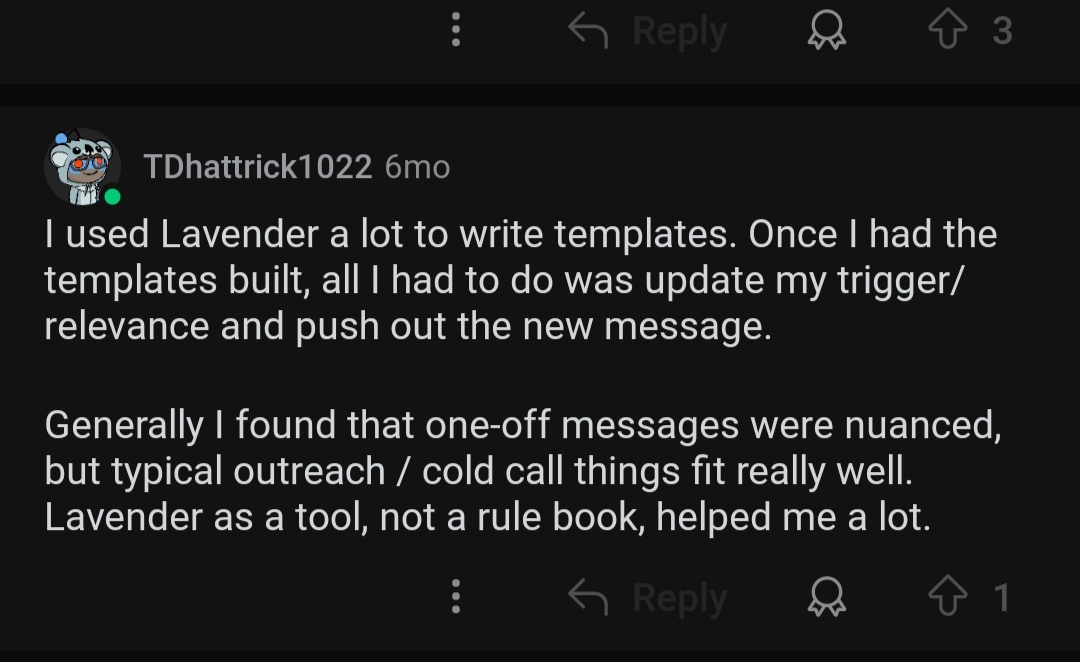Open three-dot options menu on the comment above
The width and height of the screenshot is (1080, 662).
455,30
